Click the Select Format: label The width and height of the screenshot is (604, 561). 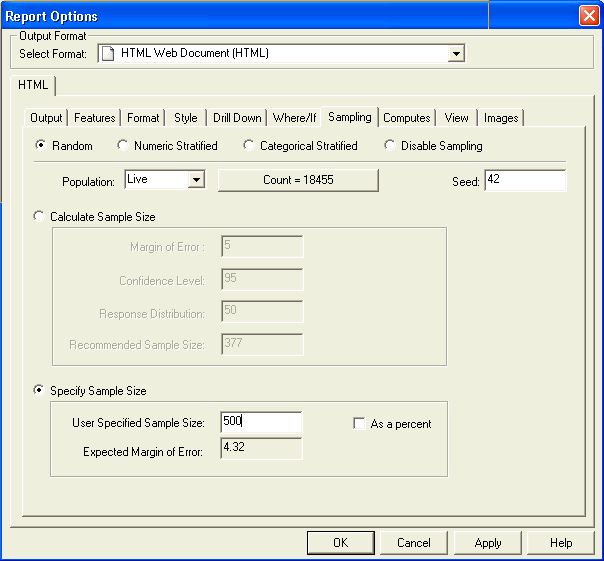coord(53,54)
